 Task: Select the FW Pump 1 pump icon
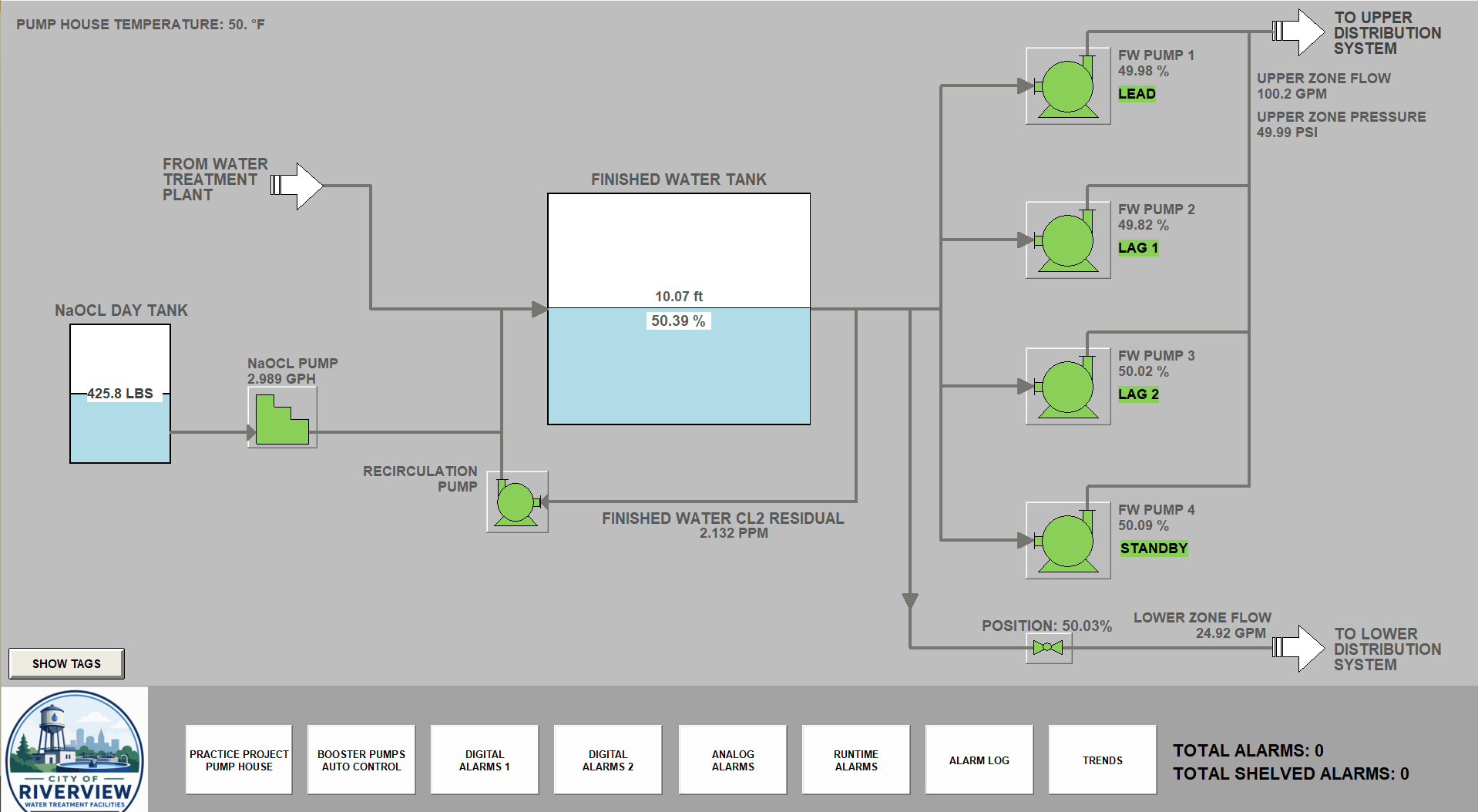(x=1068, y=86)
